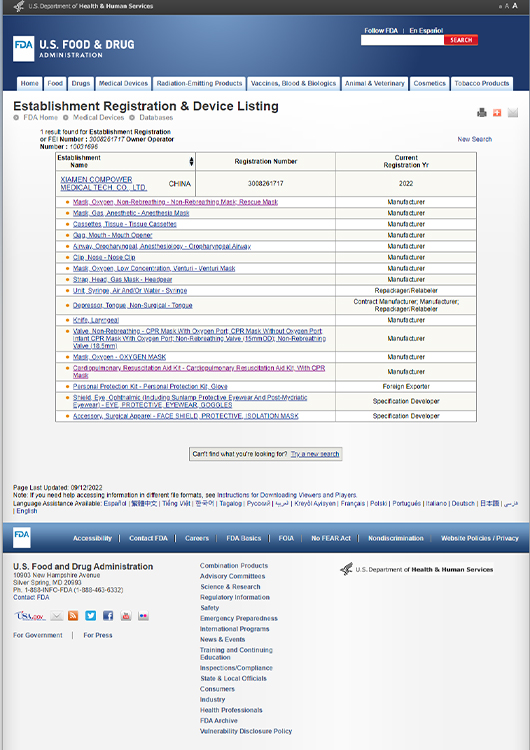The image size is (530, 750).
Task: Open Careers footer link
Action: 197,538
